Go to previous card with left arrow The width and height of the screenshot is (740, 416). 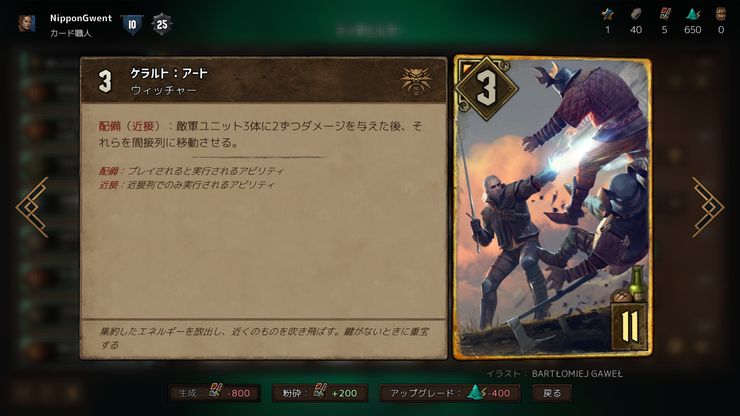[32, 207]
